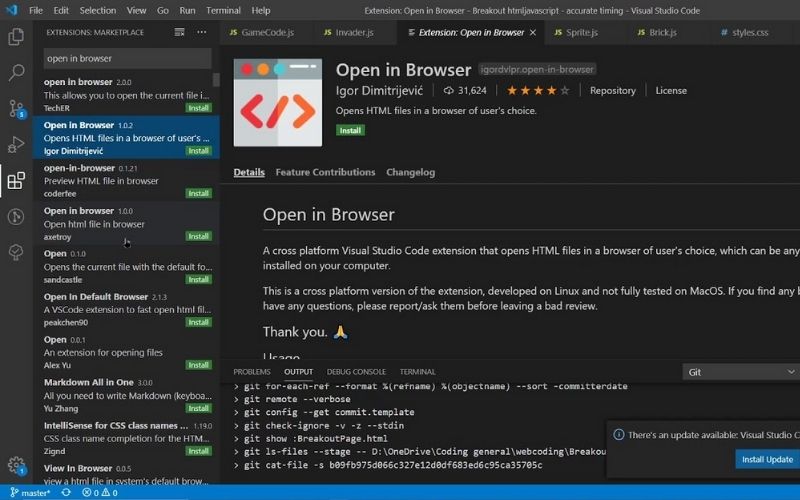Open the Terminal menu
The width and height of the screenshot is (800, 500).
(x=223, y=10)
